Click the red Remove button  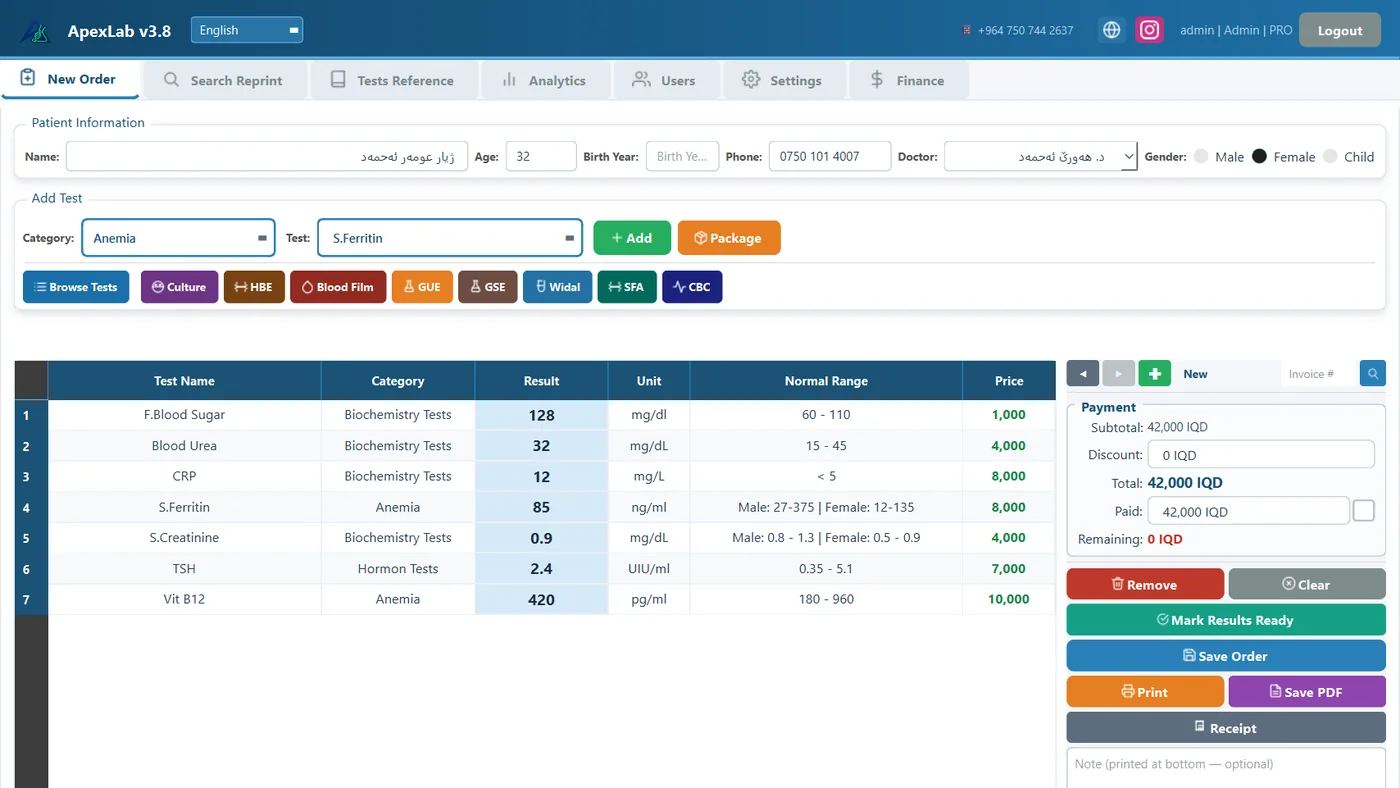pyautogui.click(x=1145, y=584)
